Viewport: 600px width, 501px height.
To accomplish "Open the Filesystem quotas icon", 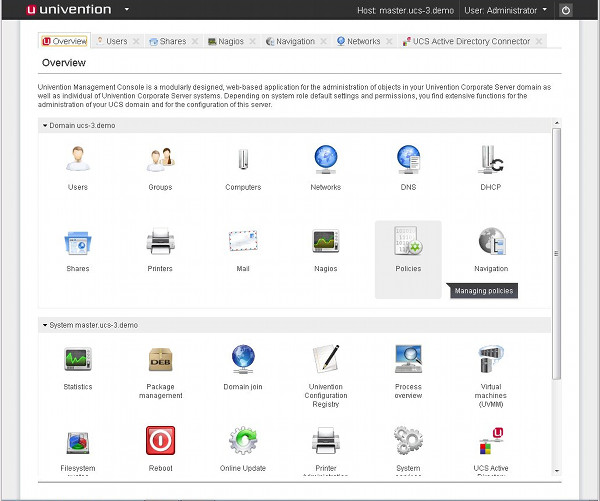I will [78, 443].
